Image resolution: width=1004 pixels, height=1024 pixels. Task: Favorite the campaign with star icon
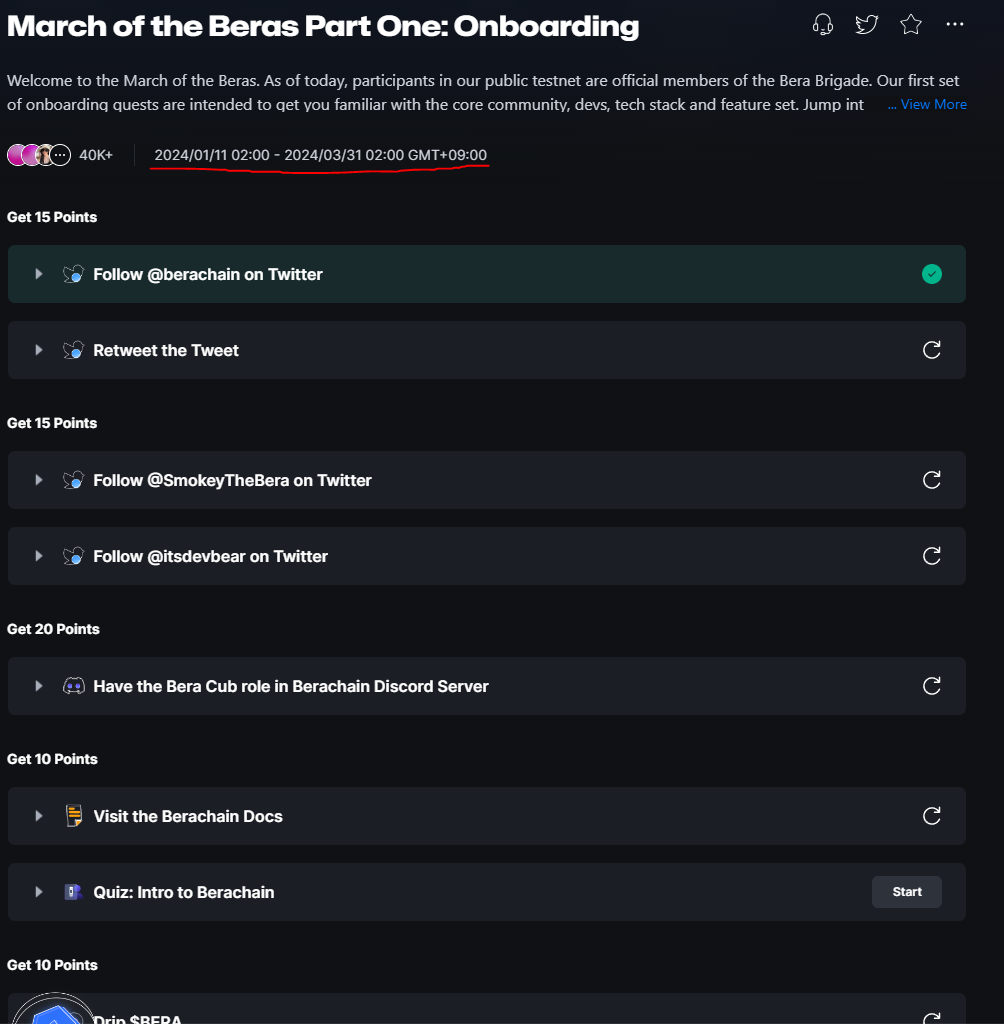911,25
